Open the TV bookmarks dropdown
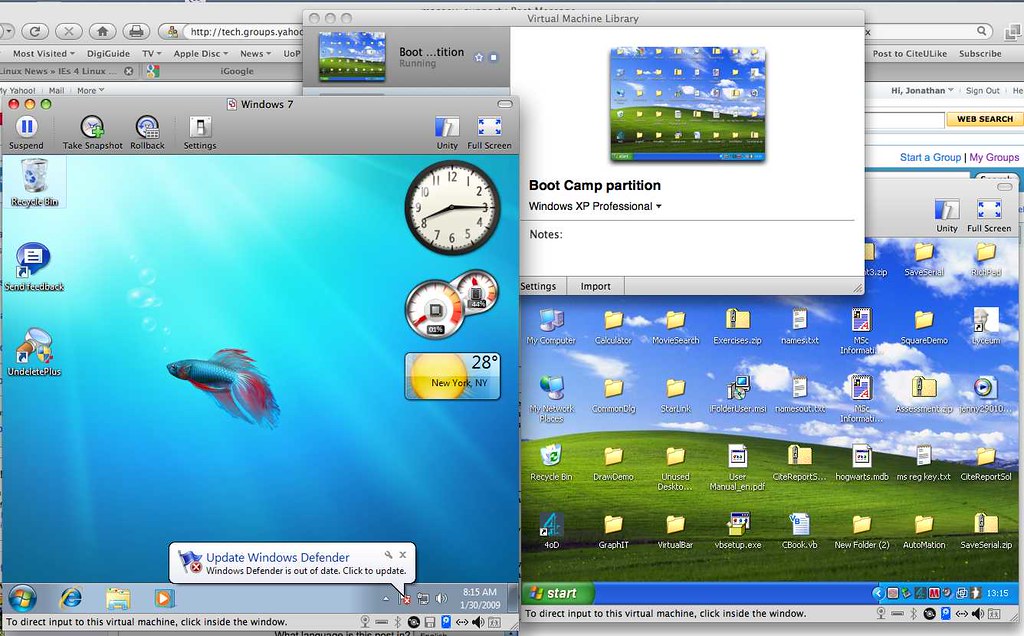 tap(152, 54)
